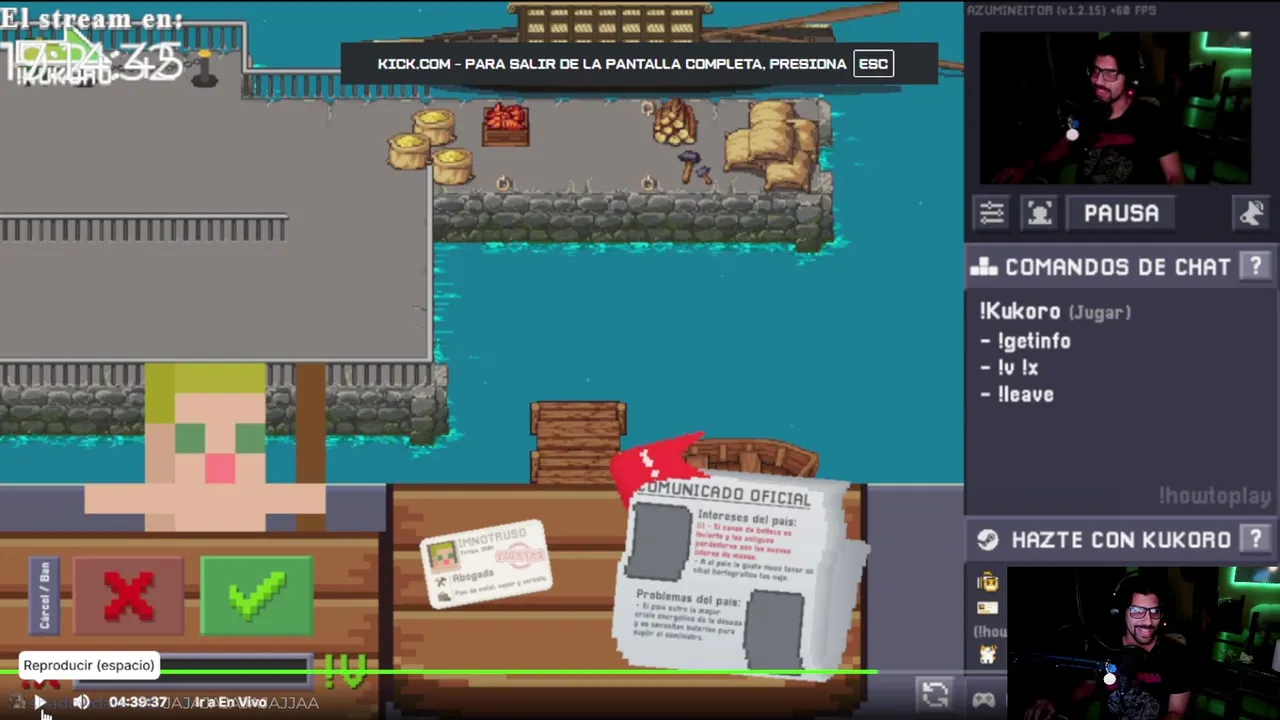Click the blocks icon by Comandos
1280x720 pixels.
[984, 267]
